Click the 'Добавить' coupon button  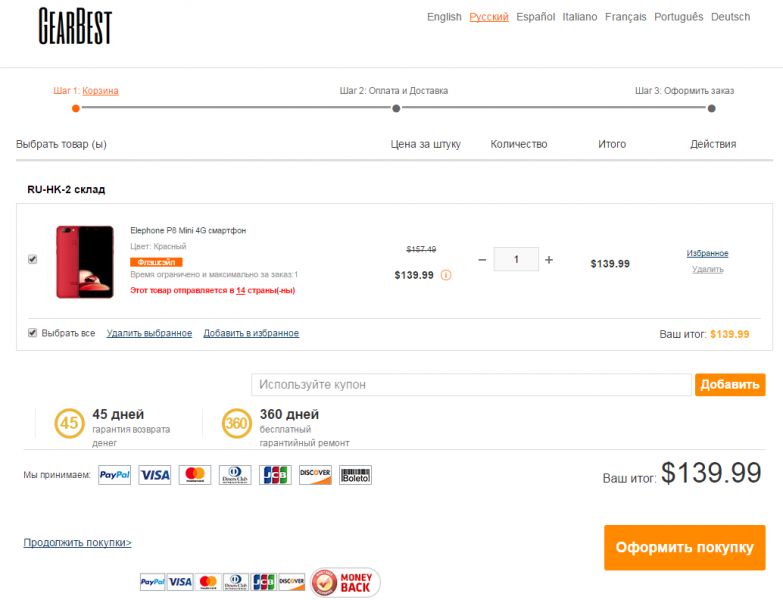730,384
